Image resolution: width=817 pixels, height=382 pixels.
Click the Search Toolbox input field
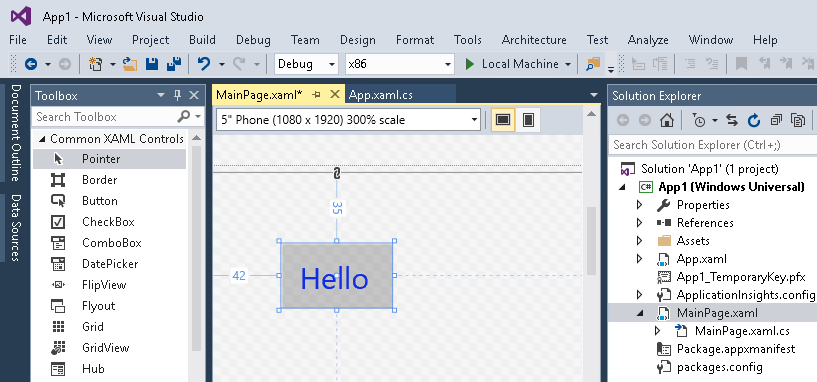pyautogui.click(x=104, y=117)
